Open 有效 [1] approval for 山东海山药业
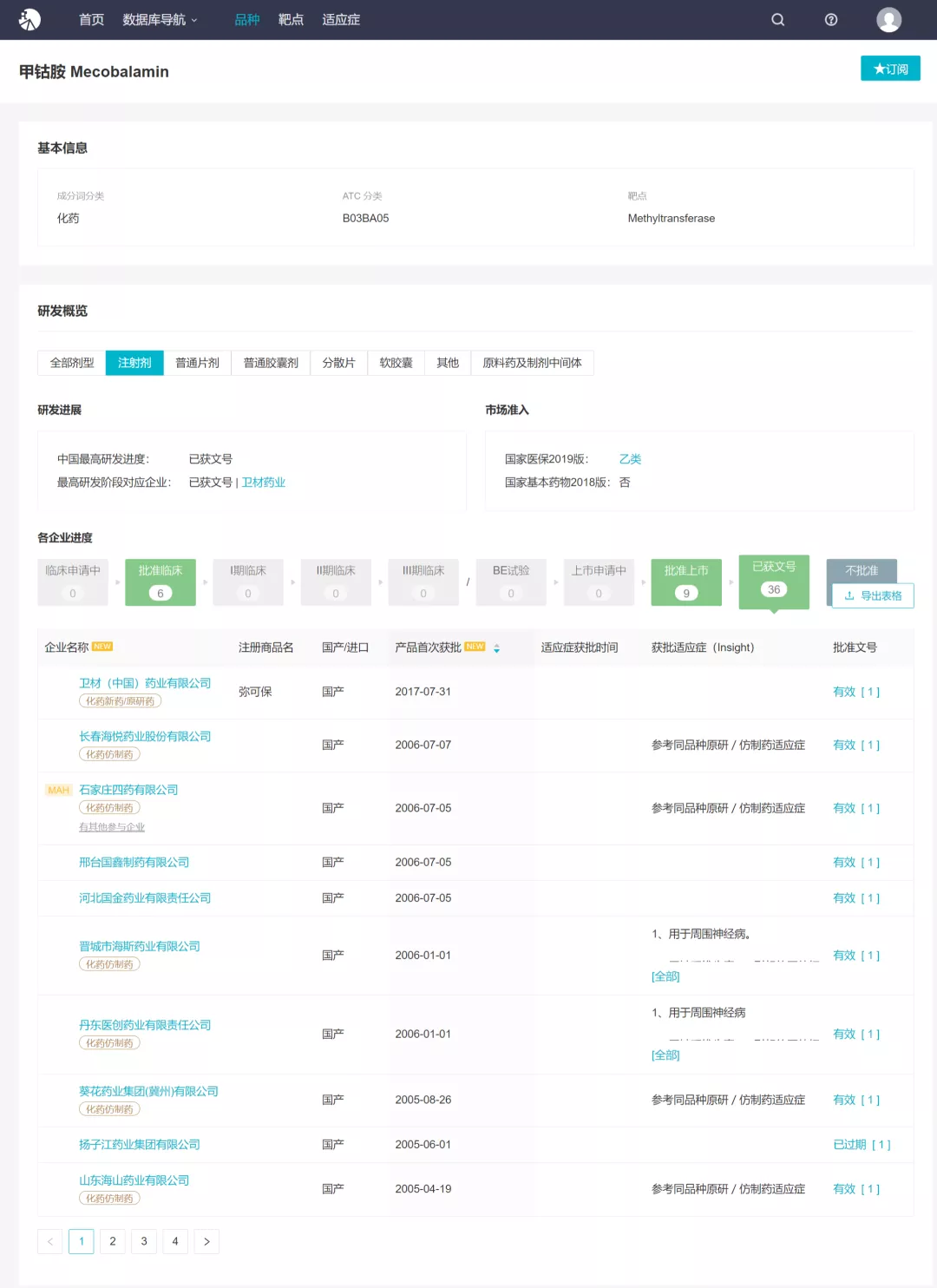This screenshot has width=937, height=1288. [x=856, y=1189]
